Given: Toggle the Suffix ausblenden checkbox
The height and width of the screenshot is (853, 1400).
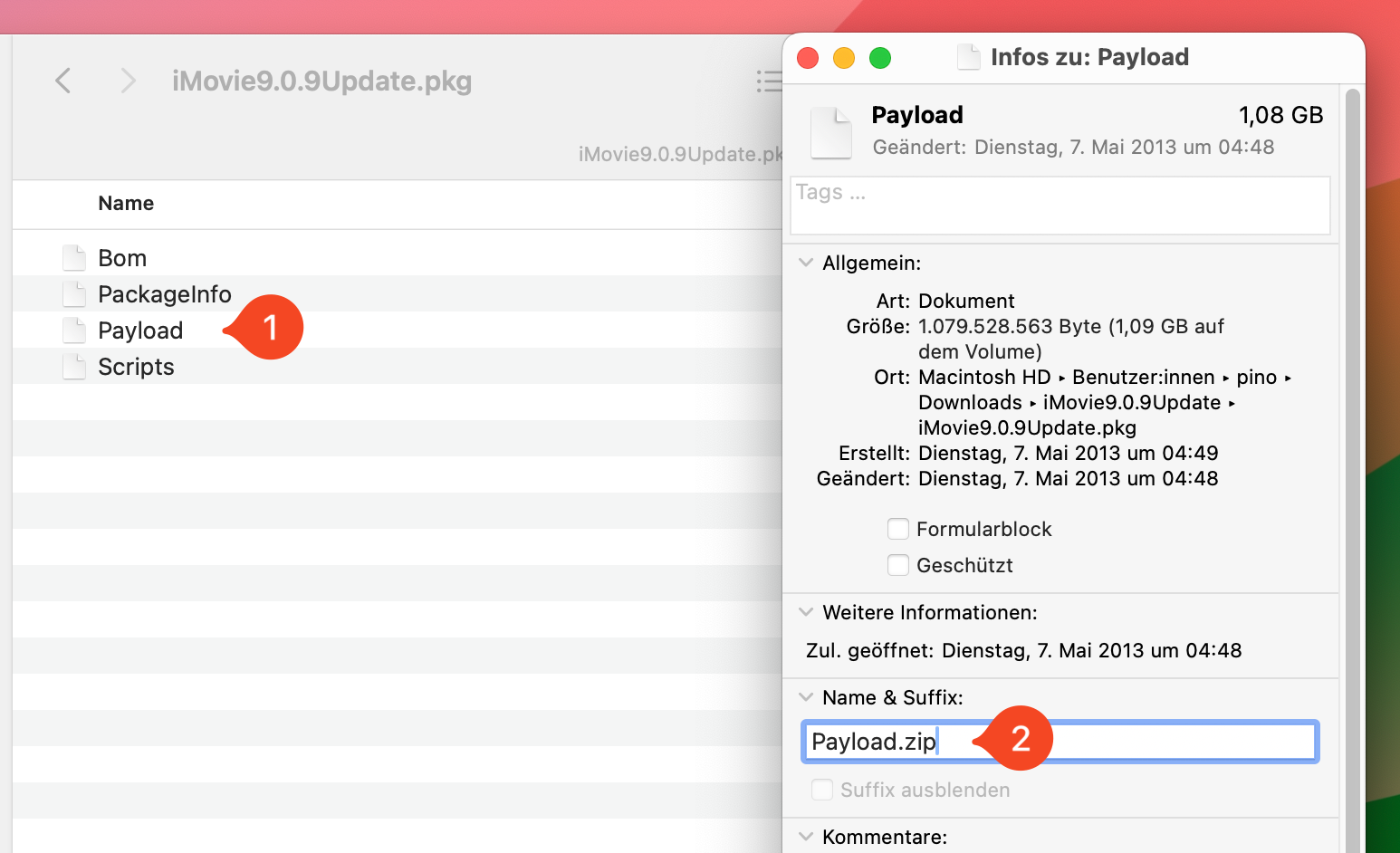Looking at the screenshot, I should point(822,790).
